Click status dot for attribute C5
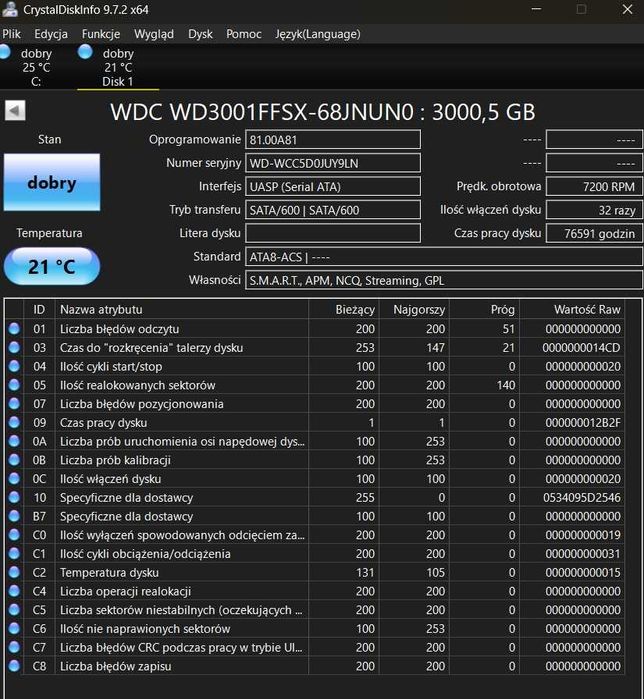The height and width of the screenshot is (699, 644). pyautogui.click(x=14, y=609)
